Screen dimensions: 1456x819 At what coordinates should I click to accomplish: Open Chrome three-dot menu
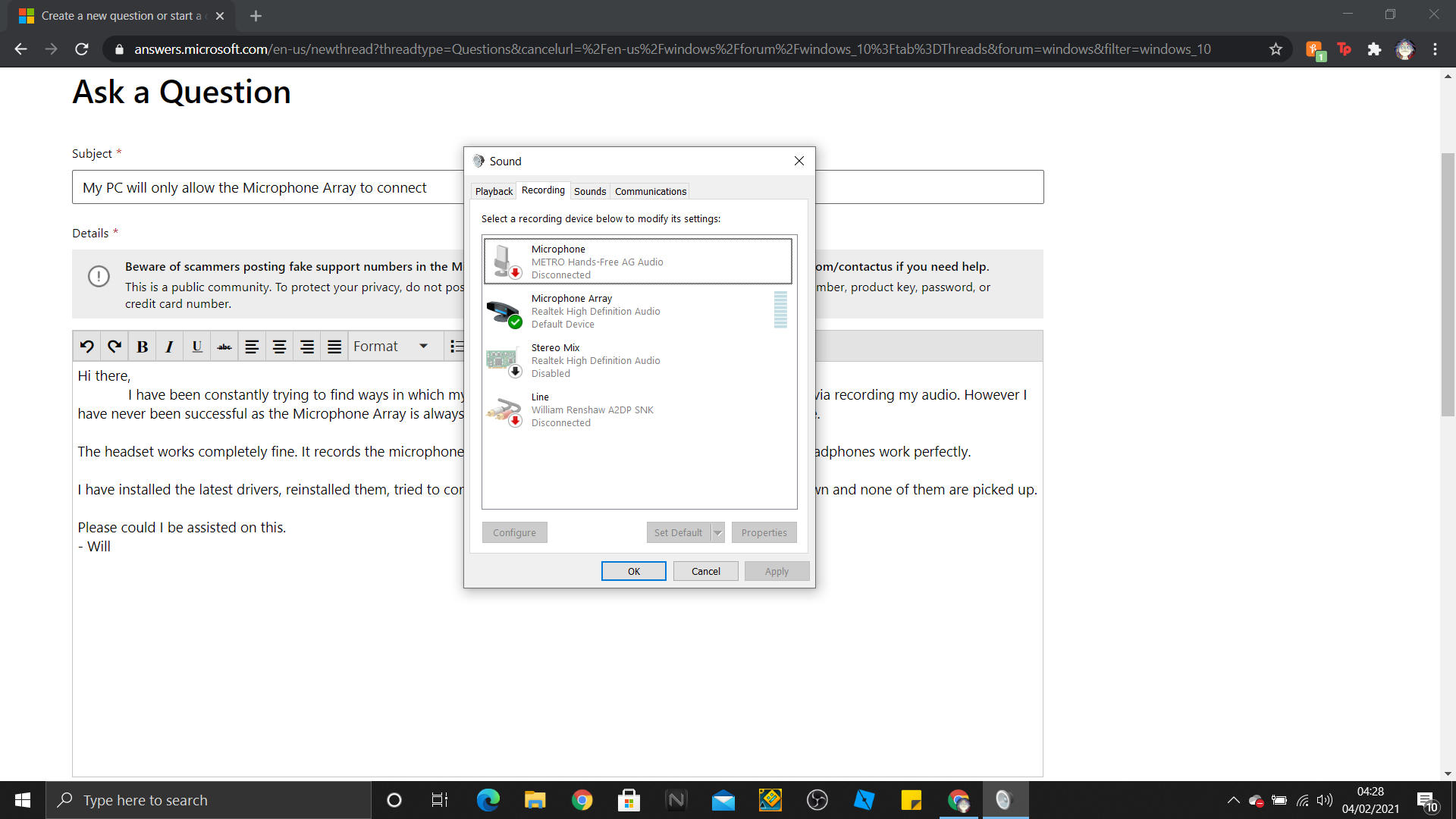pyautogui.click(x=1435, y=49)
